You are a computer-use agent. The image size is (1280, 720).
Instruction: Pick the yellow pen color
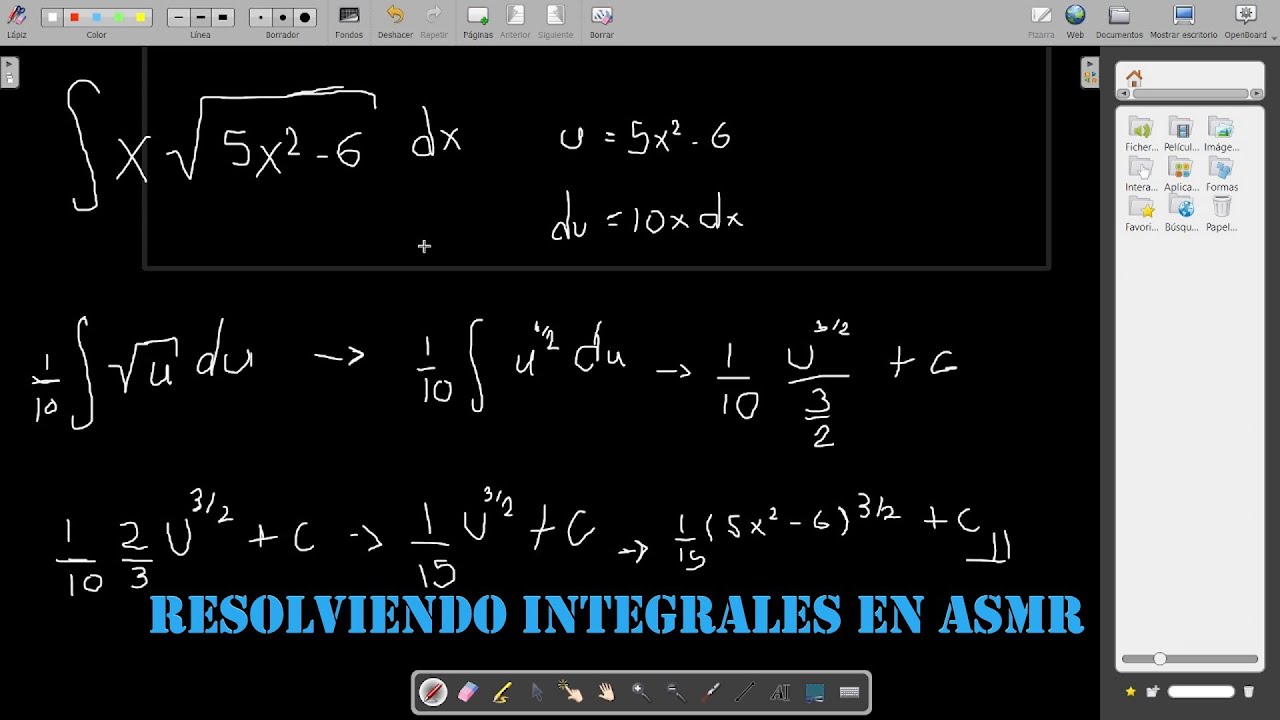(x=140, y=17)
